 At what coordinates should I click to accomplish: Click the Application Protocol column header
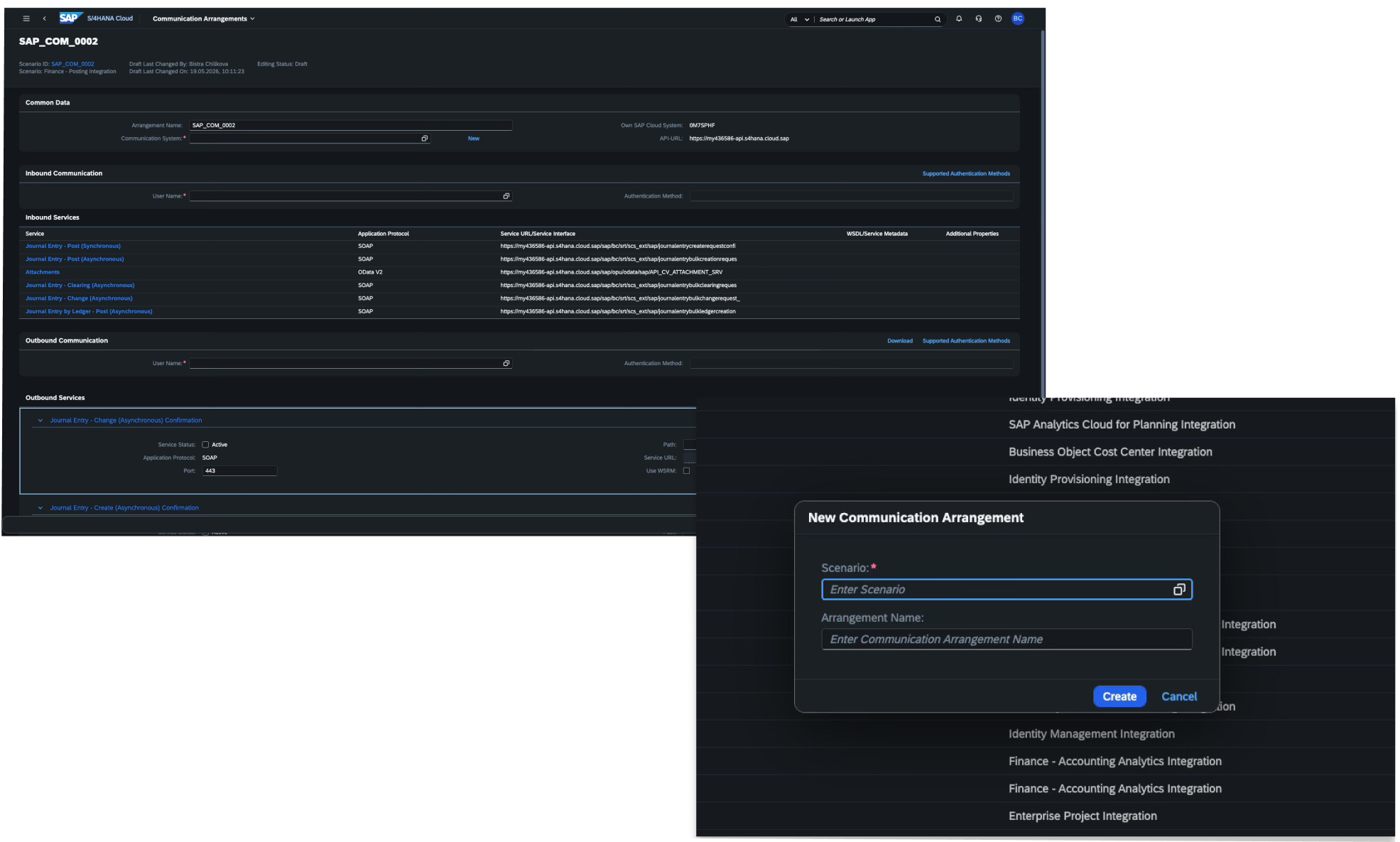pyautogui.click(x=384, y=234)
